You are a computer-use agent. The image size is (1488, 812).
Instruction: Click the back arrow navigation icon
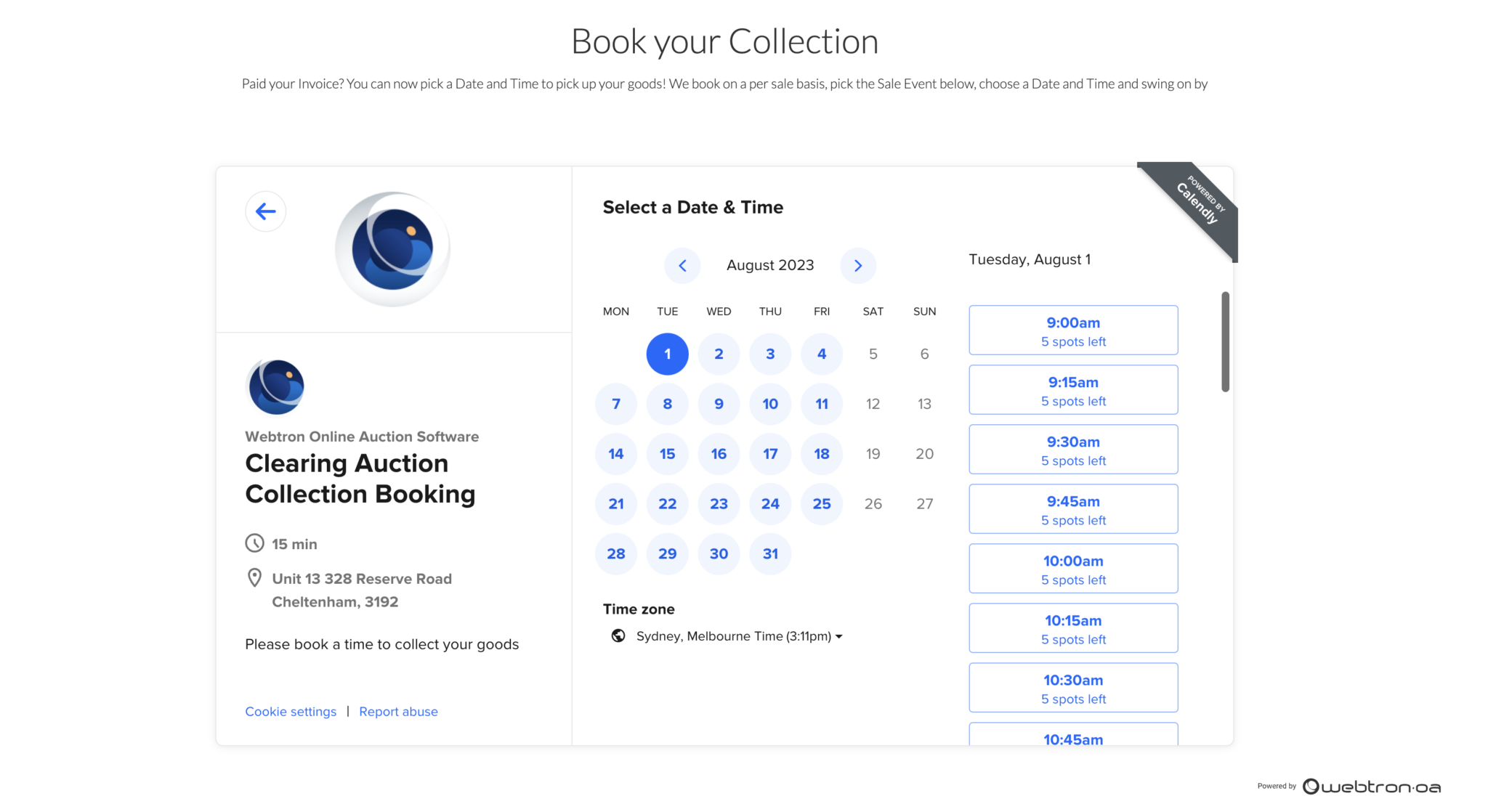click(x=266, y=211)
